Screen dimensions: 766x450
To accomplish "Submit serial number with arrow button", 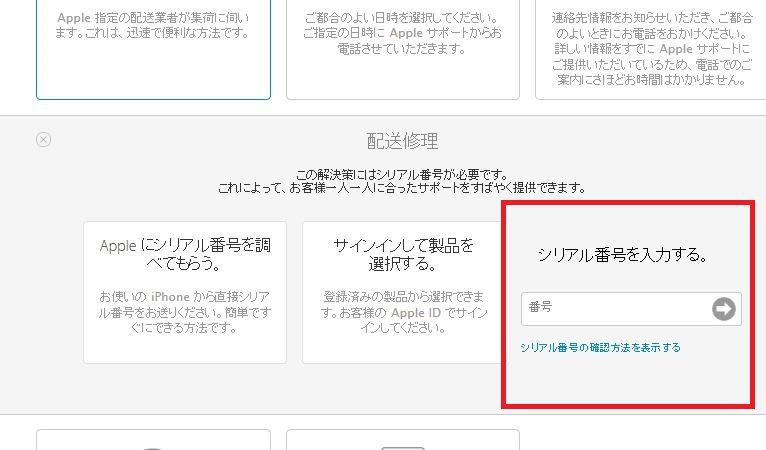I will click(723, 309).
